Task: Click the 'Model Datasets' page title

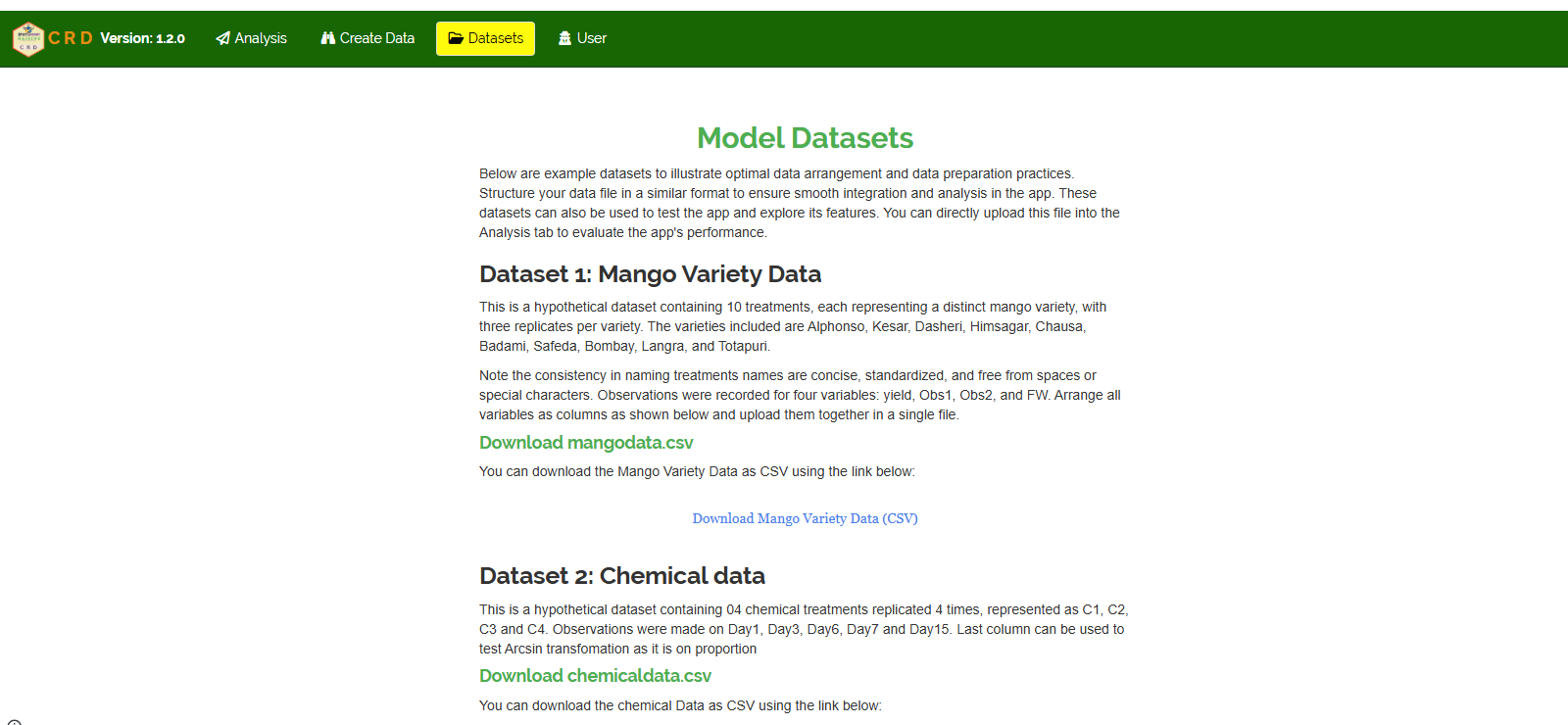Action: 805,138
